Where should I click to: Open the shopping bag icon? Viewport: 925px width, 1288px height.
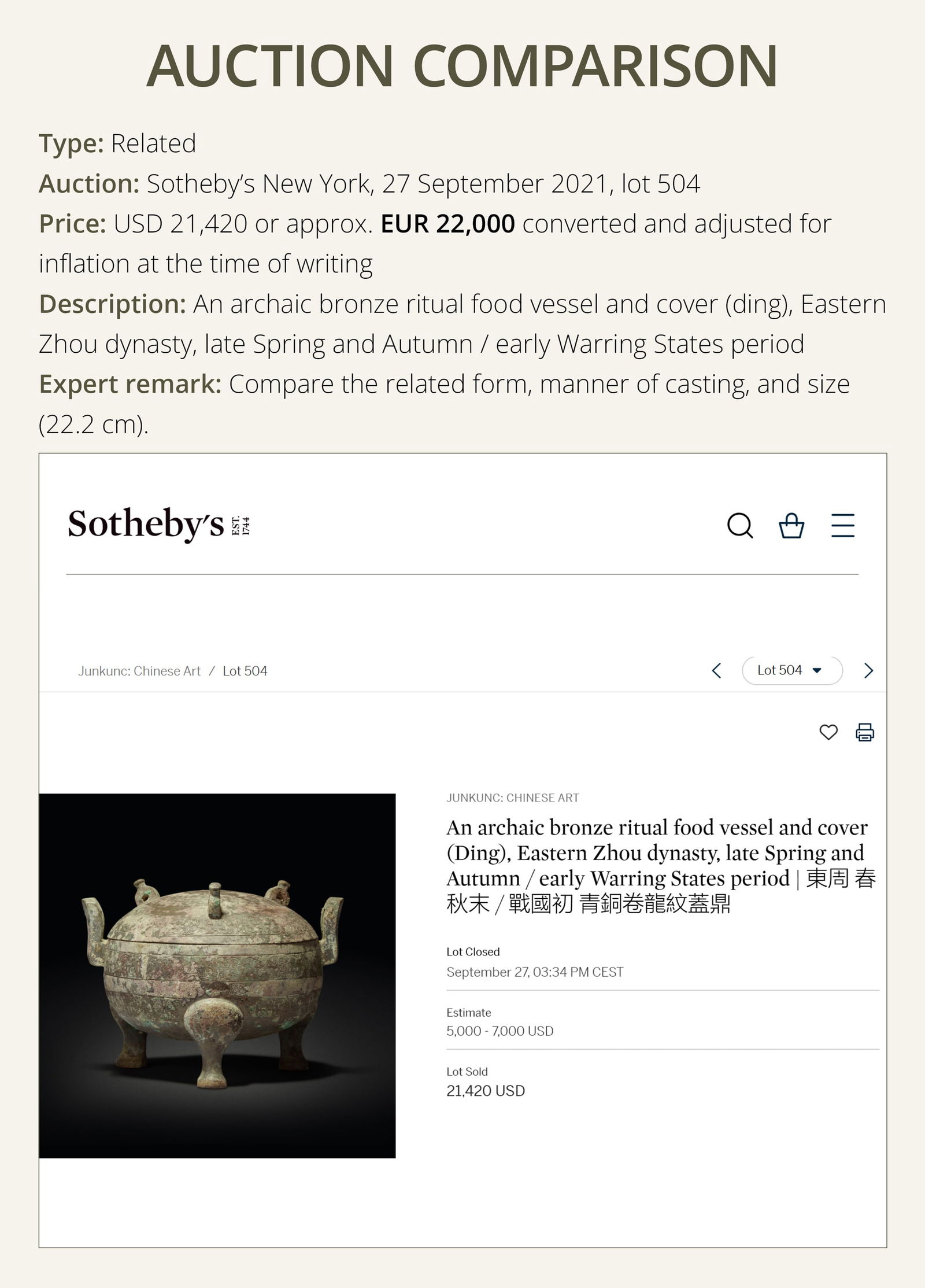[x=791, y=527]
